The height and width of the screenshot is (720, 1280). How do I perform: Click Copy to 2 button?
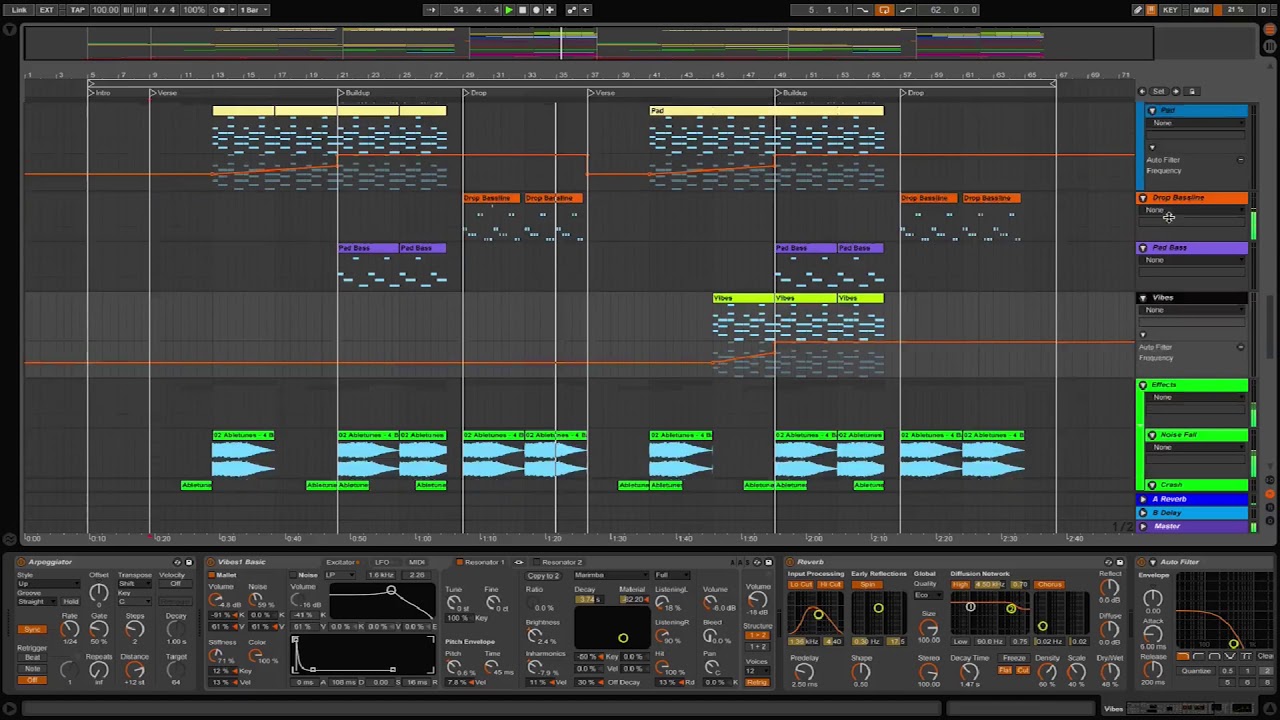click(x=543, y=575)
